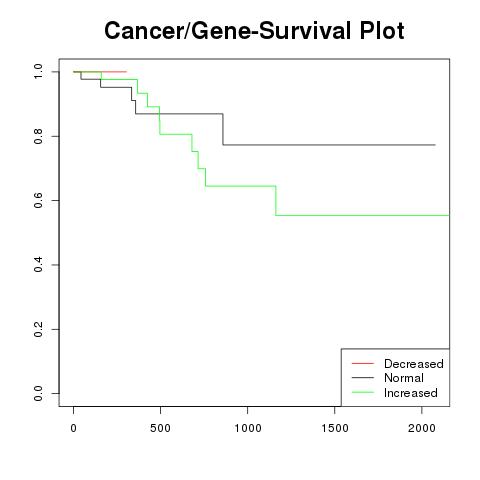This screenshot has width=480, height=480.
Task: Select the Decreased legend label
Action: (x=414, y=364)
